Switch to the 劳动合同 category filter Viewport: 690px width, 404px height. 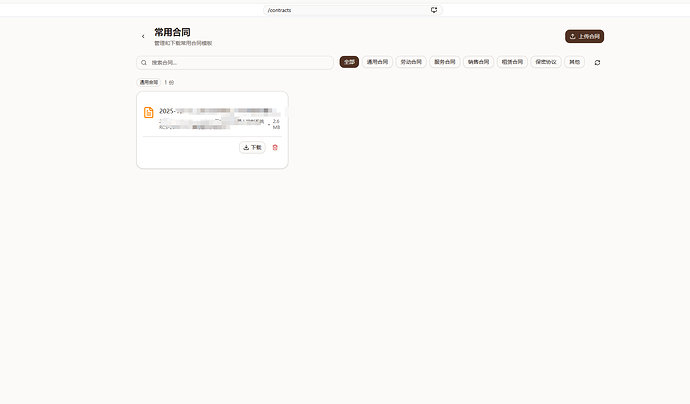pyautogui.click(x=410, y=62)
